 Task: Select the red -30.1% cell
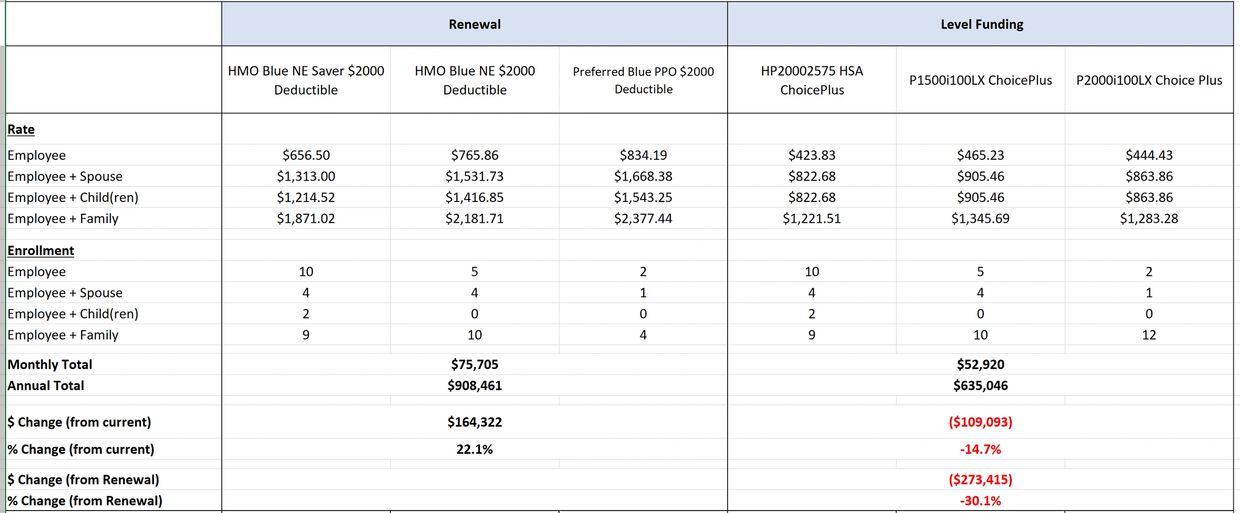tap(980, 501)
